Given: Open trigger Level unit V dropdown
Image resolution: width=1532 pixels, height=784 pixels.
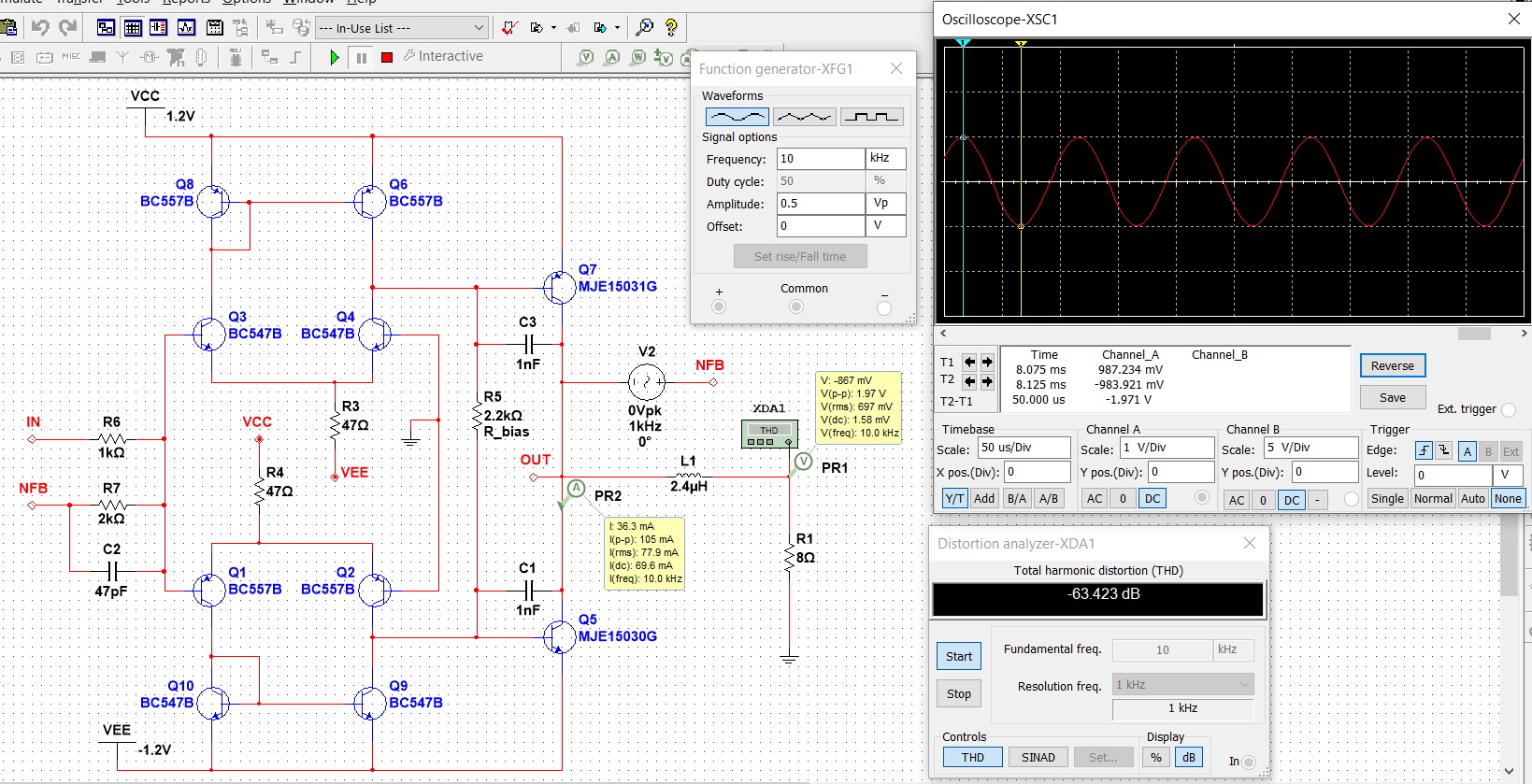Looking at the screenshot, I should [1508, 475].
